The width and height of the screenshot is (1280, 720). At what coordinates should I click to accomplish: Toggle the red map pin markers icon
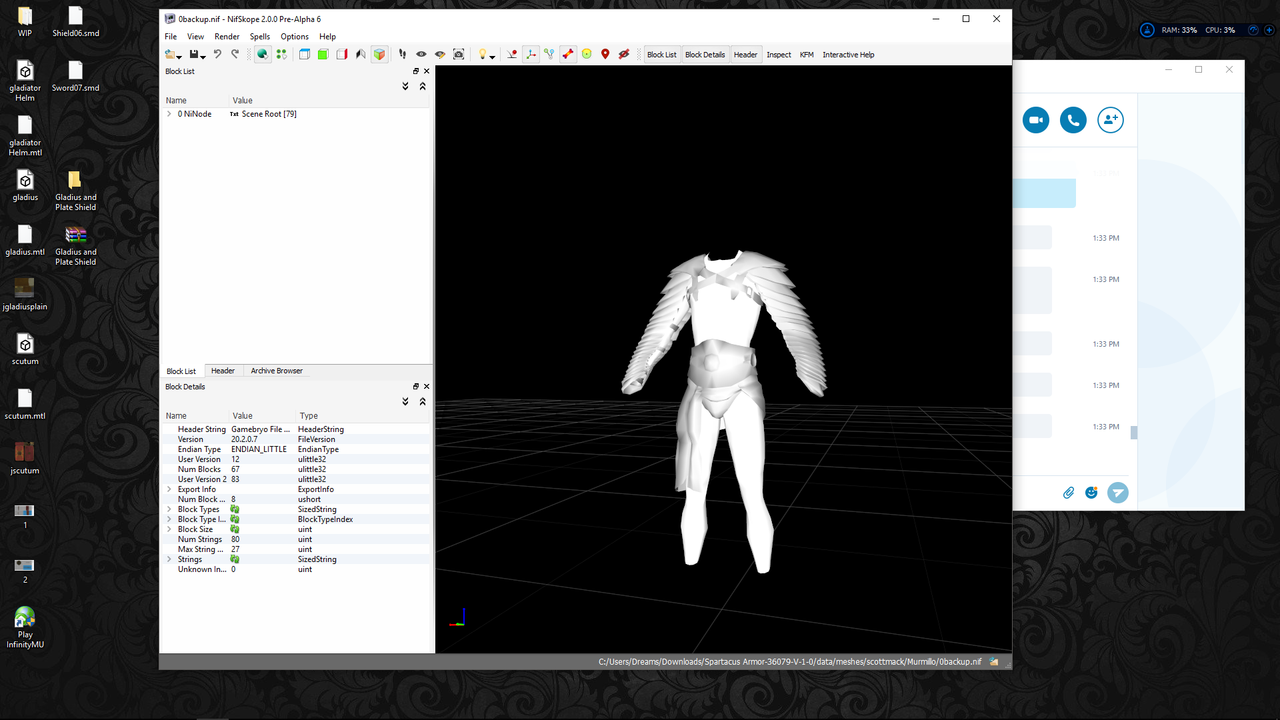point(605,54)
